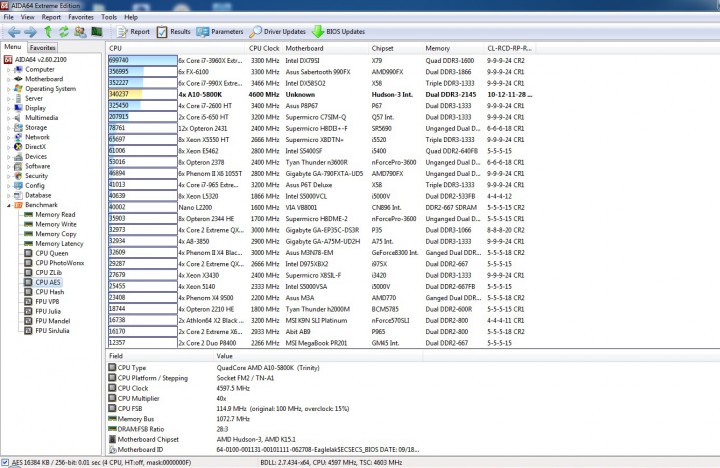Viewport: 720px width, 468px height.
Task: Expand the Motherboard tree node
Action: [9, 79]
